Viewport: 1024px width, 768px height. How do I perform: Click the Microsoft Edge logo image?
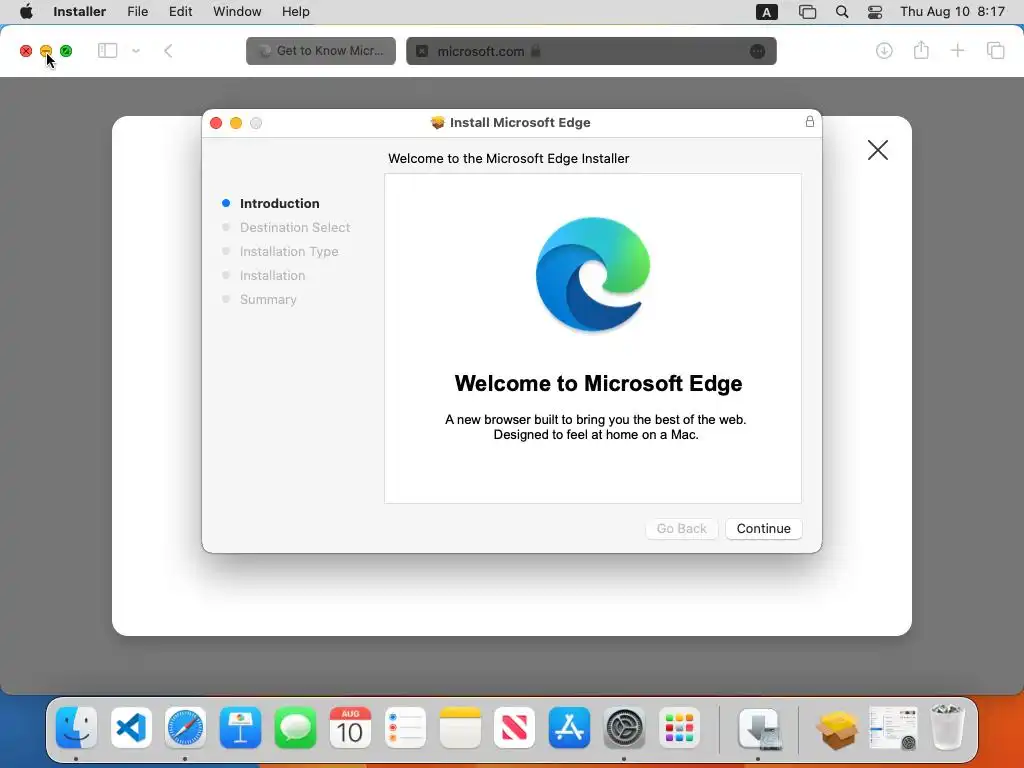(593, 274)
